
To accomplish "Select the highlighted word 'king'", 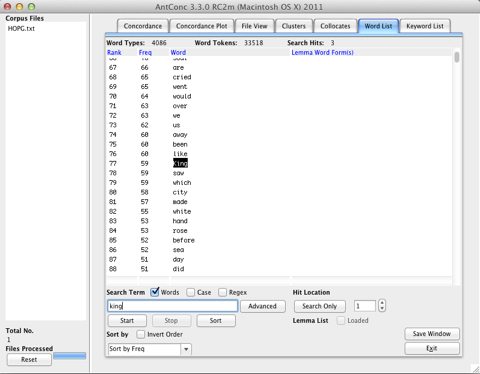I will pyautogui.click(x=180, y=163).
